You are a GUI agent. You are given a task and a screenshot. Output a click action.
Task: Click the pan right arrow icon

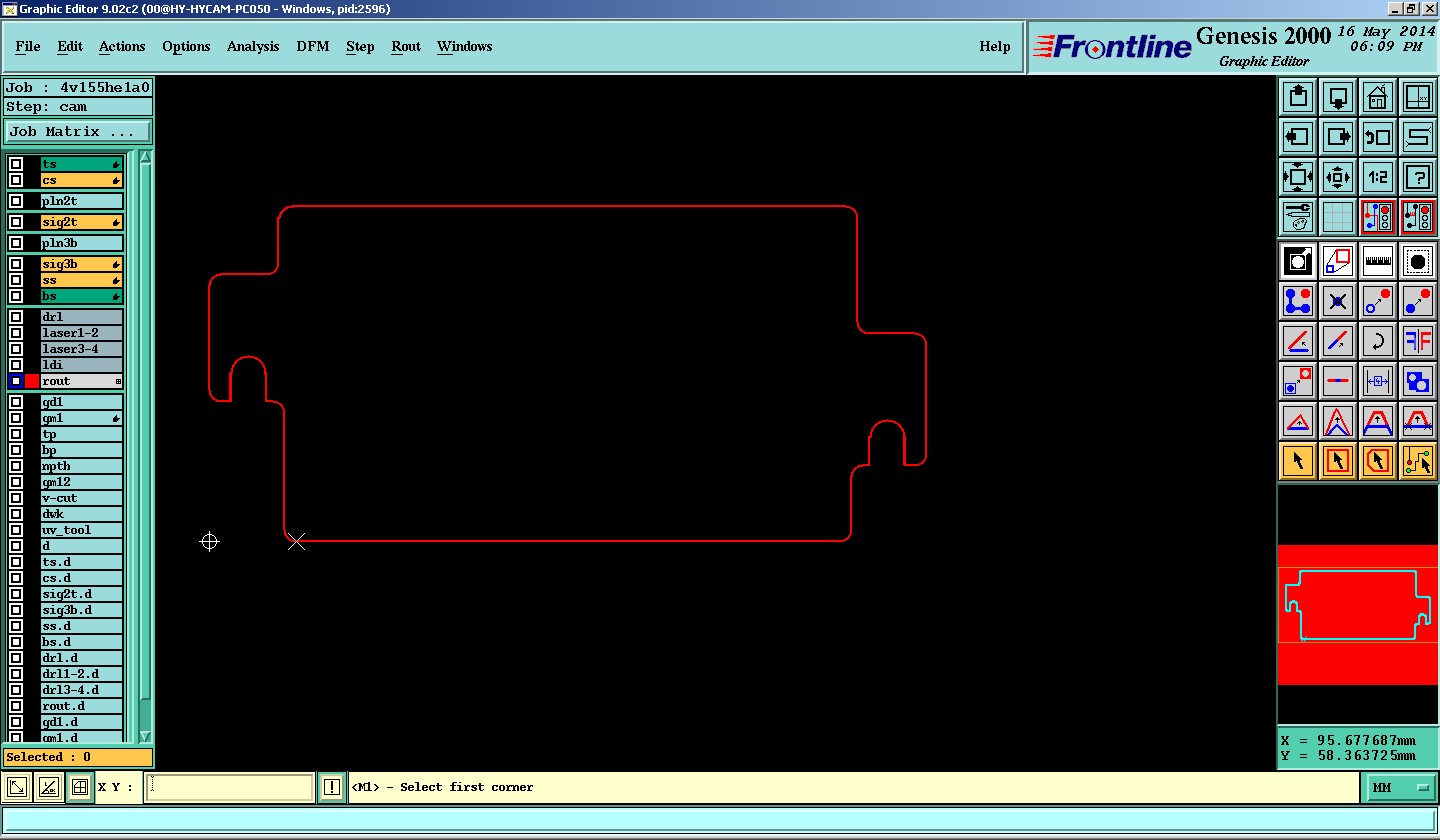(1338, 137)
